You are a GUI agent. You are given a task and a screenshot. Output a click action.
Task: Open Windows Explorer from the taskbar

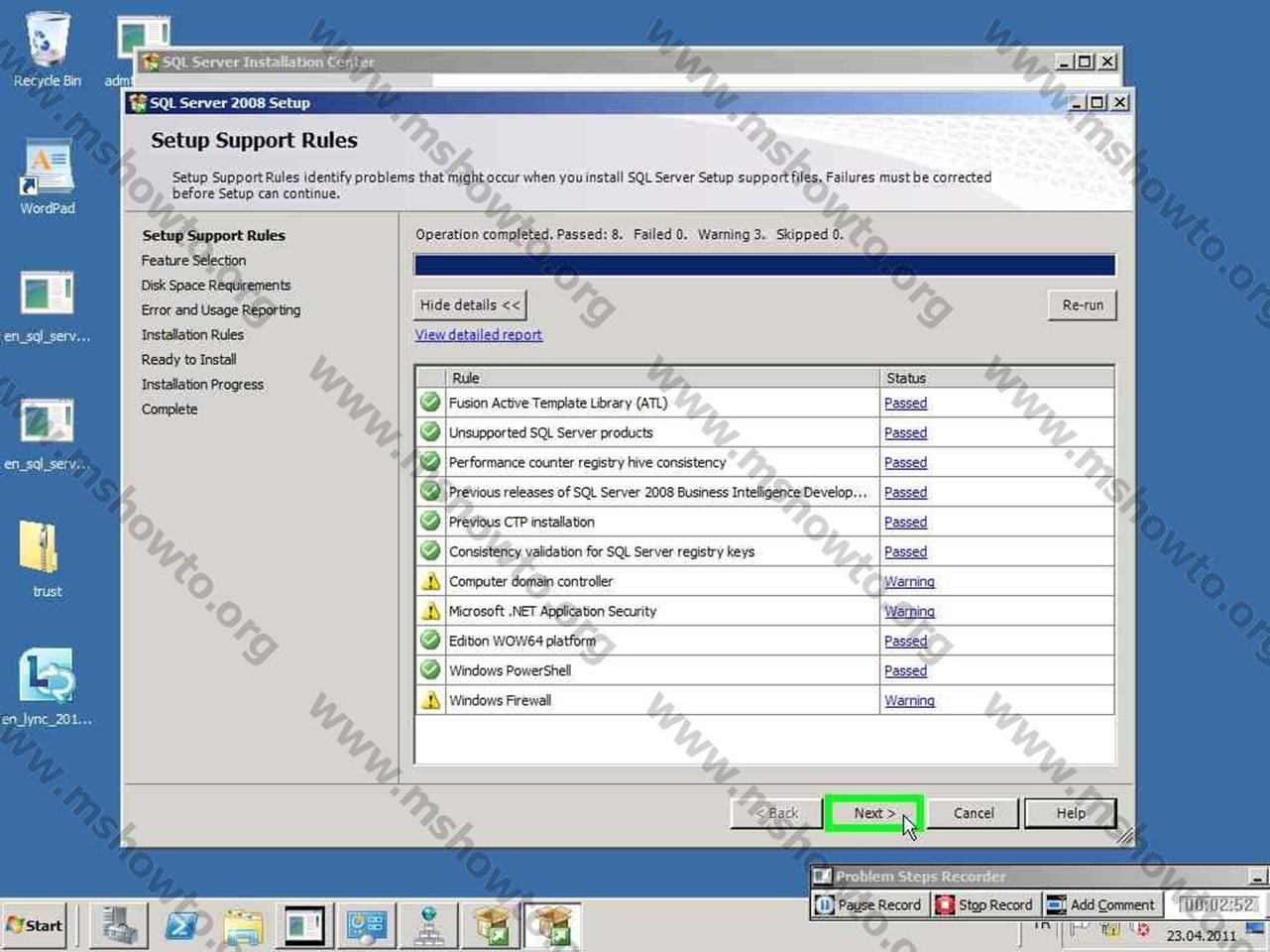point(243,926)
